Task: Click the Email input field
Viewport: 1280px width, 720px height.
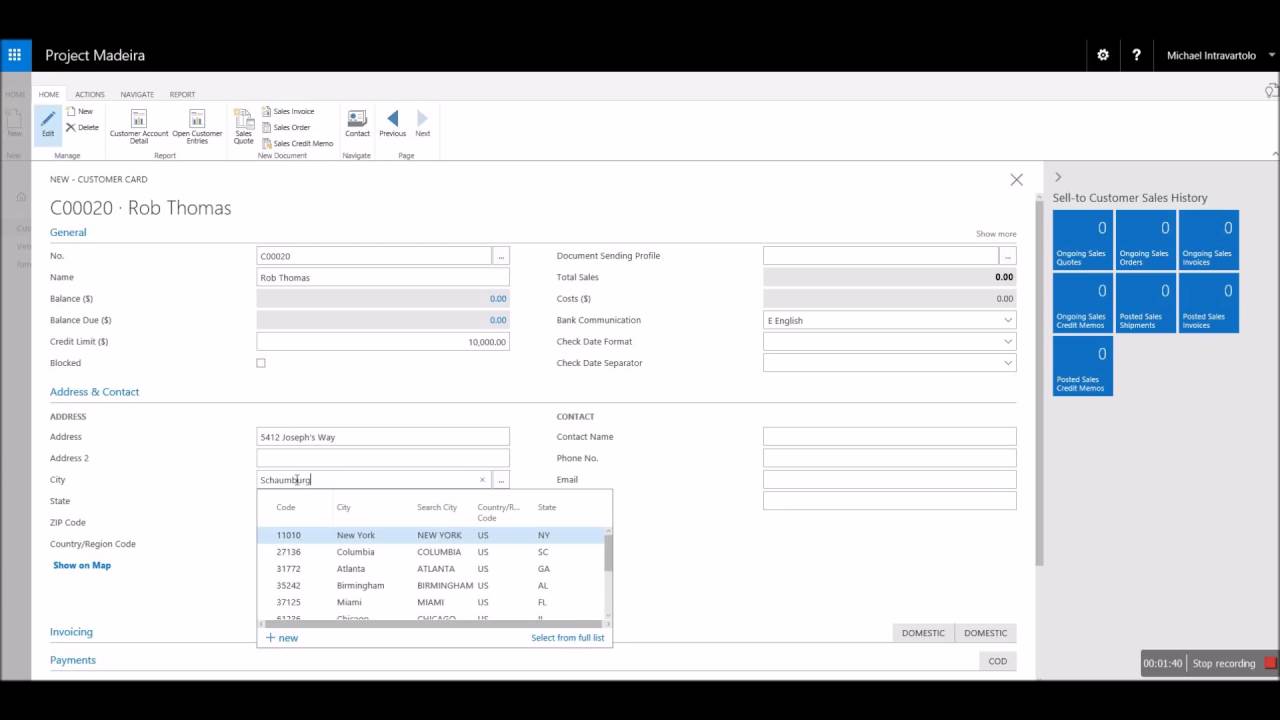Action: click(889, 480)
